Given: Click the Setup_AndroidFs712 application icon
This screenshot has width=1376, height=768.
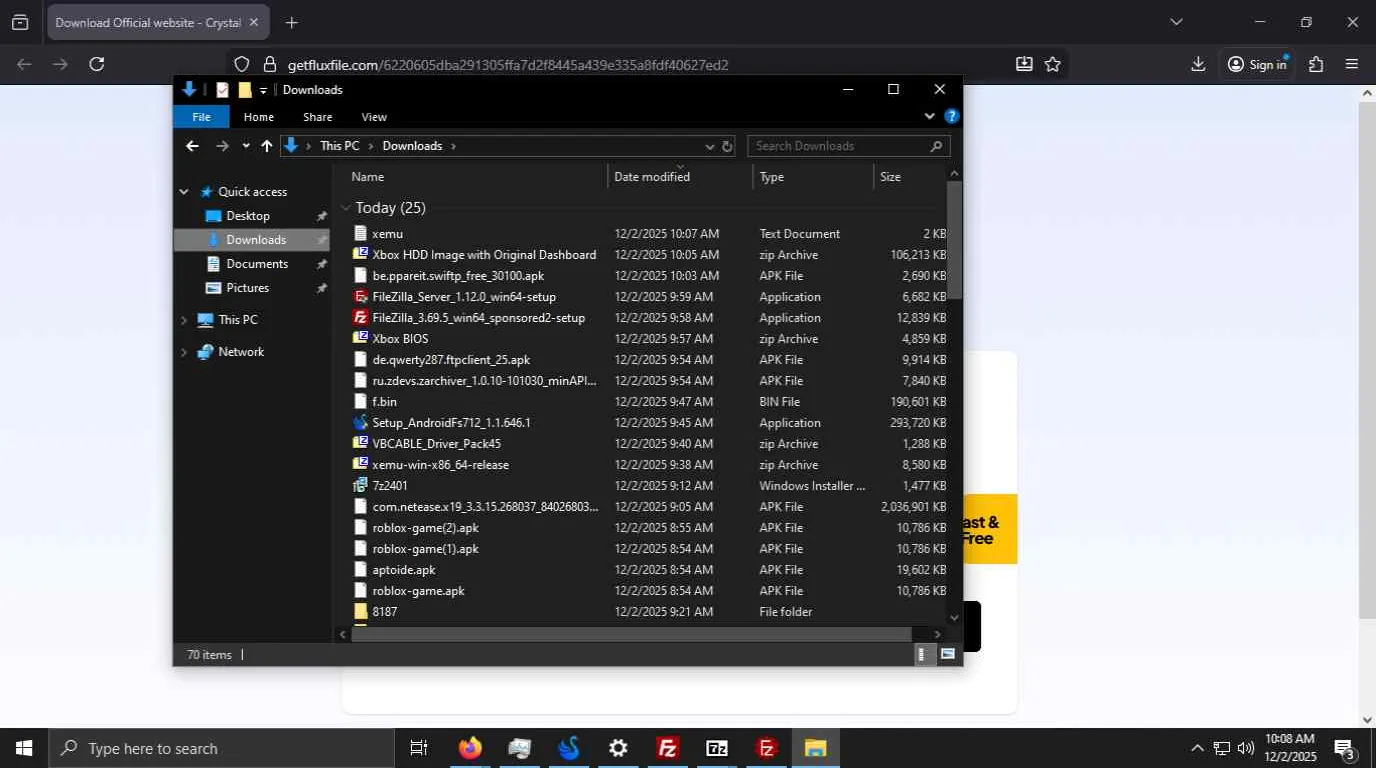Looking at the screenshot, I should (x=361, y=422).
